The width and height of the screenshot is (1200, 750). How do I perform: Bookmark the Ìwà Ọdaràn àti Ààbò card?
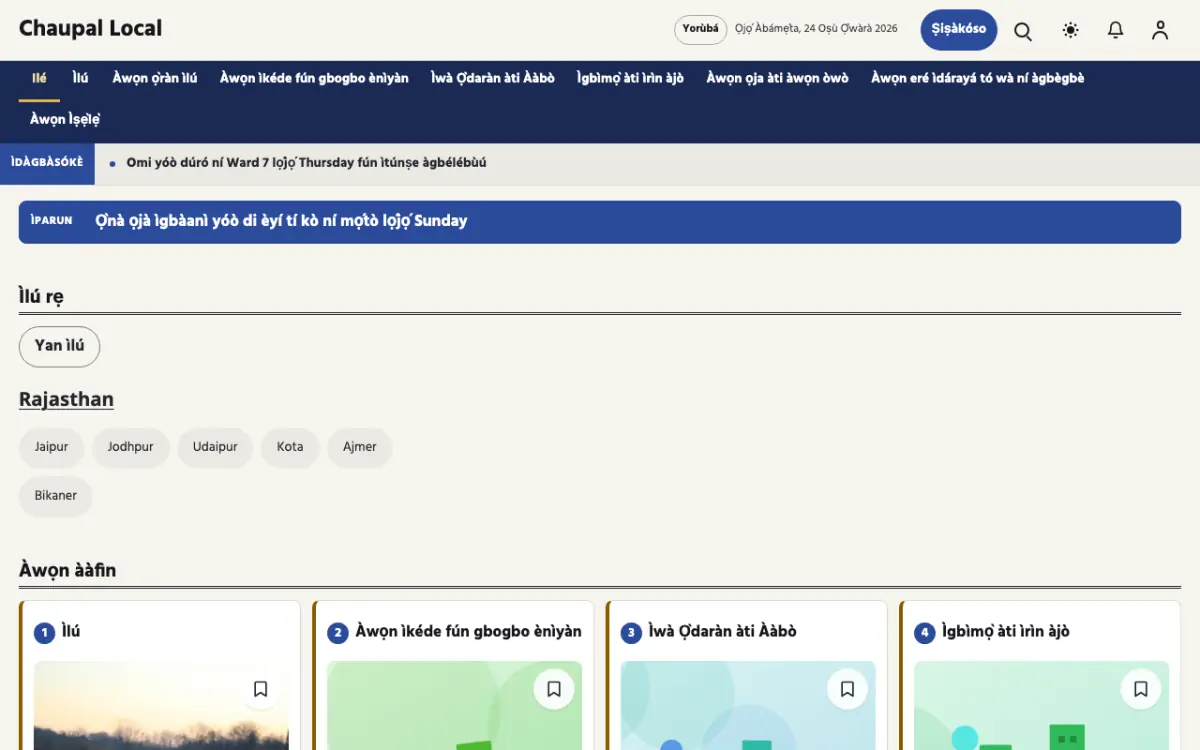coord(848,689)
